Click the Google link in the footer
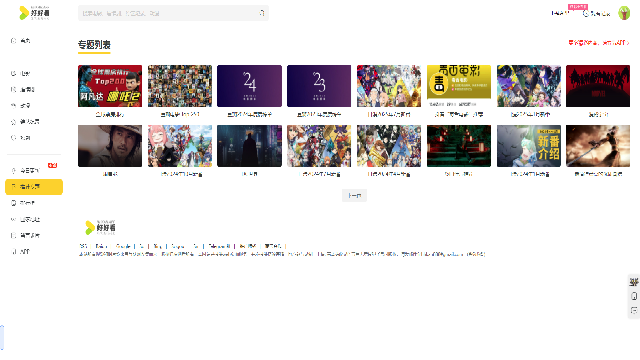The width and height of the screenshot is (640, 360). tap(123, 246)
